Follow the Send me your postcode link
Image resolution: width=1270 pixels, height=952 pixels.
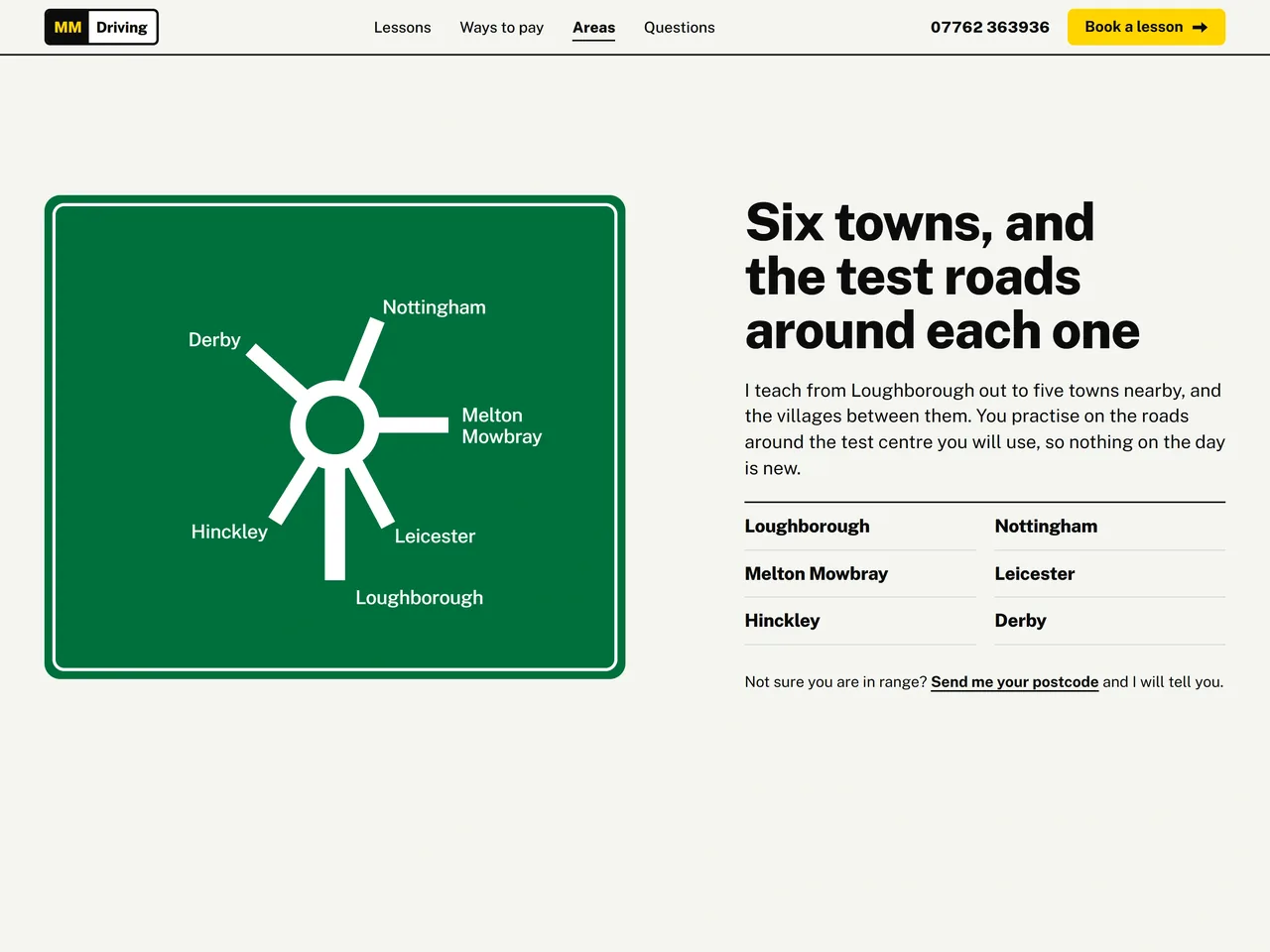1014,681
